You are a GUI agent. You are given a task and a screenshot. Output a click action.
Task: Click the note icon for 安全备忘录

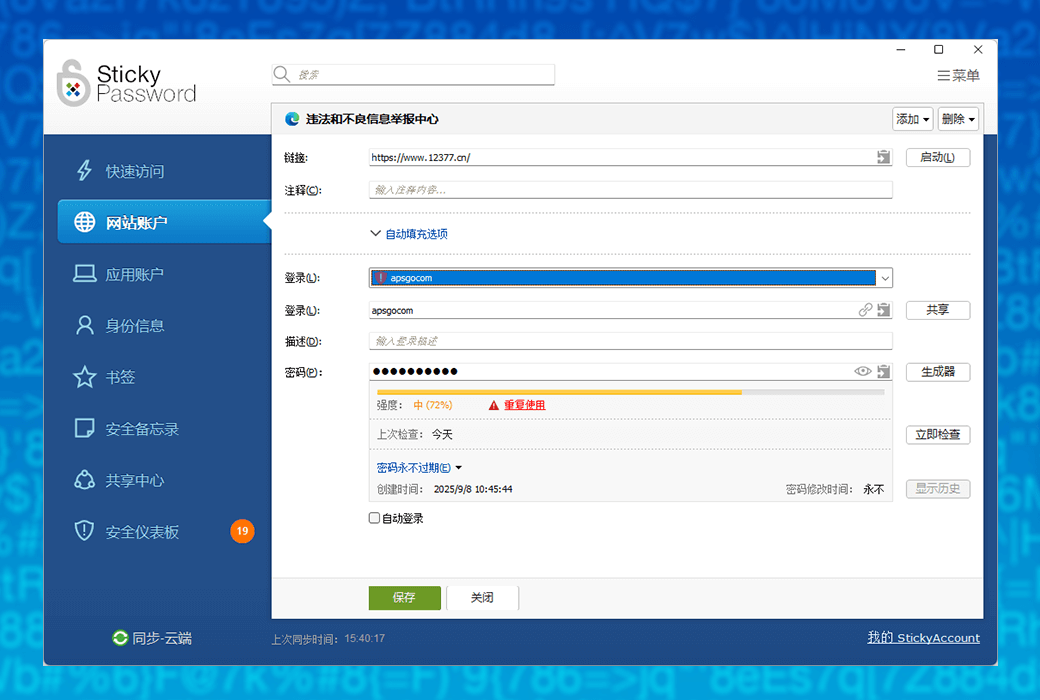84,428
